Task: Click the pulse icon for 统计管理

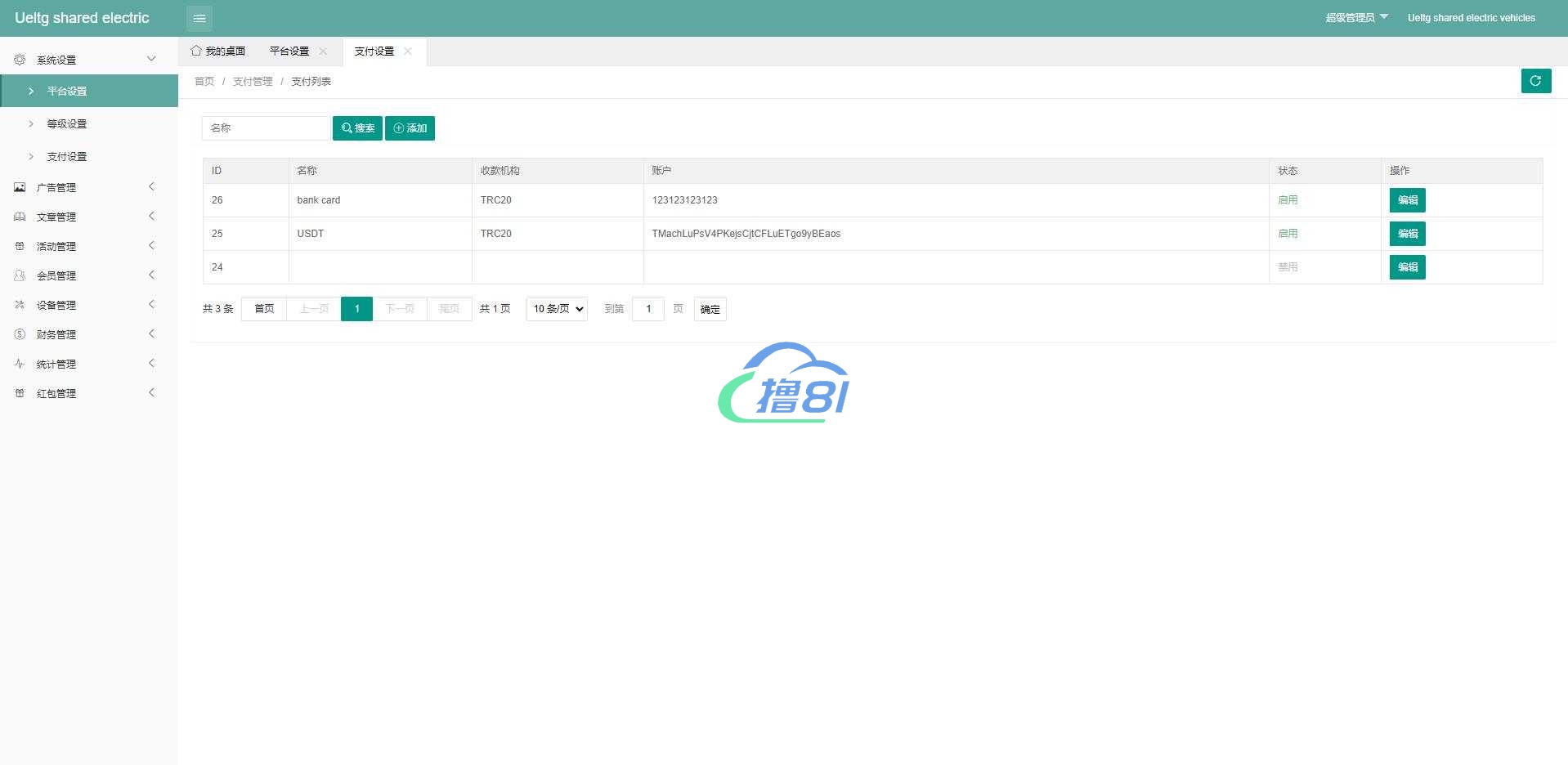Action: [20, 364]
